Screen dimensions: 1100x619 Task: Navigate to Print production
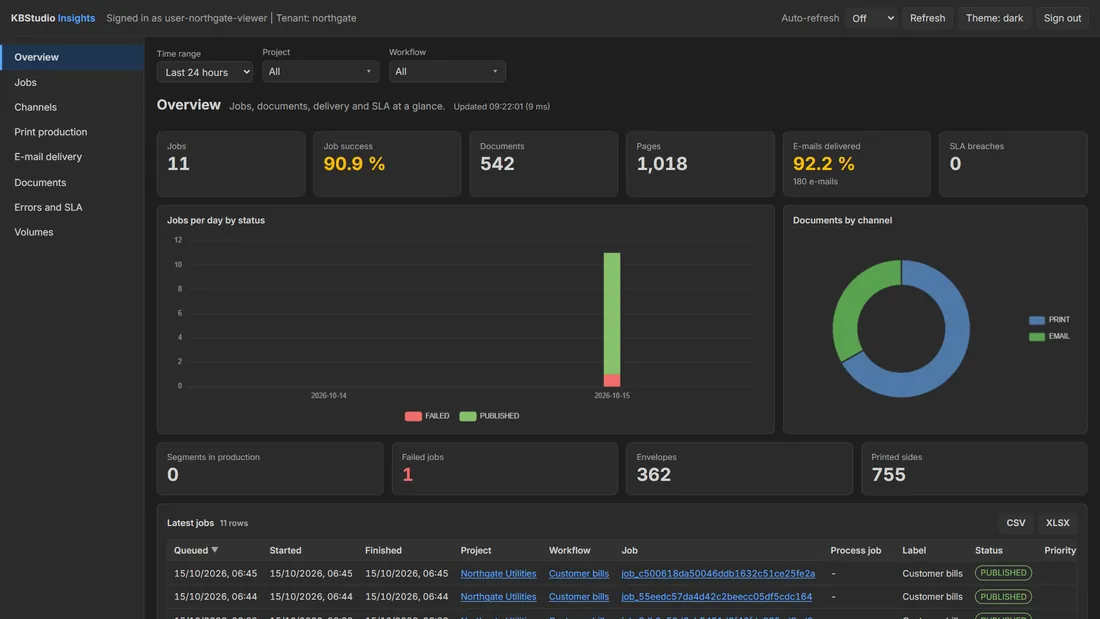[72, 132]
